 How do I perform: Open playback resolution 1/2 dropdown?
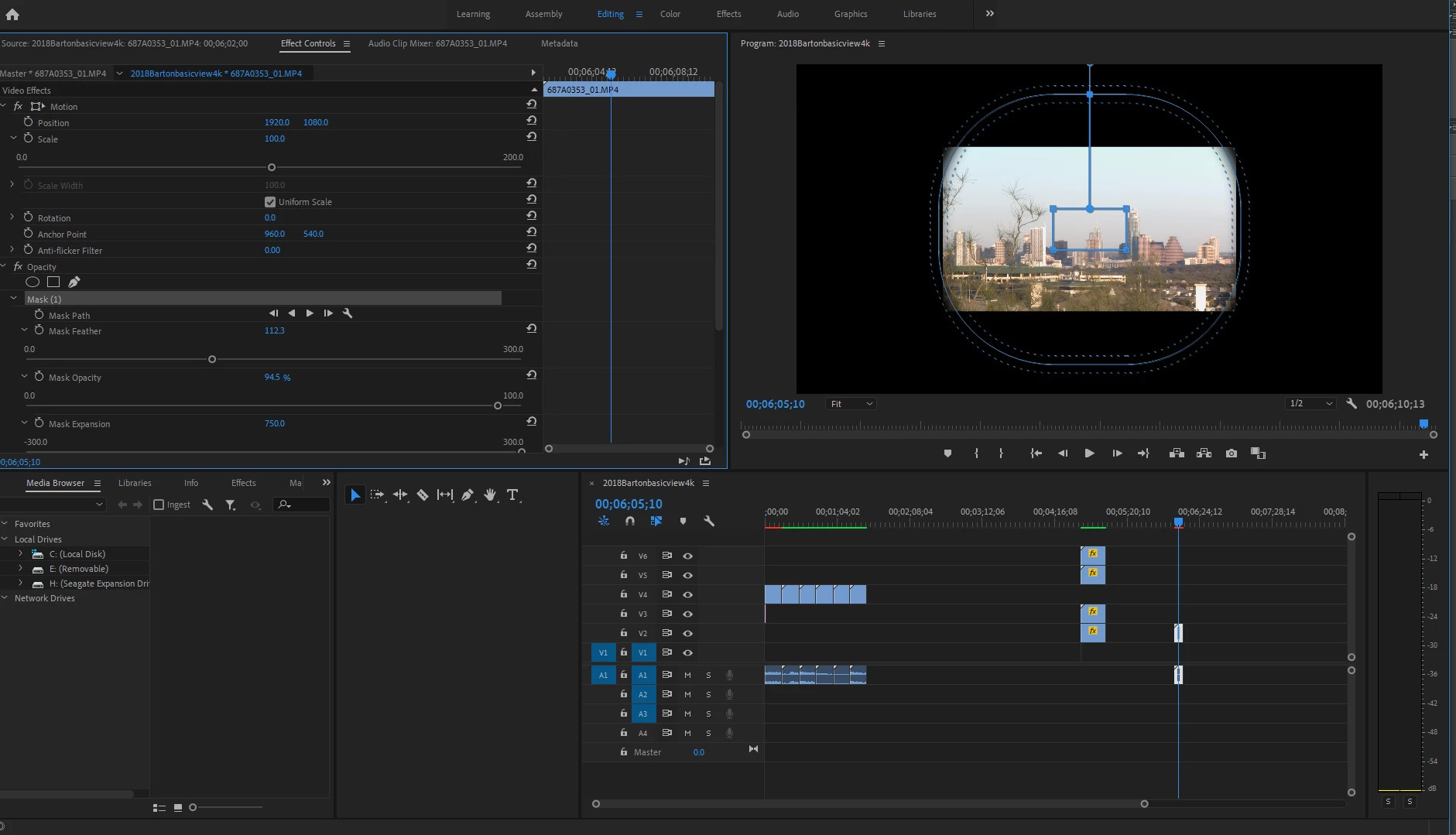[x=1310, y=404]
